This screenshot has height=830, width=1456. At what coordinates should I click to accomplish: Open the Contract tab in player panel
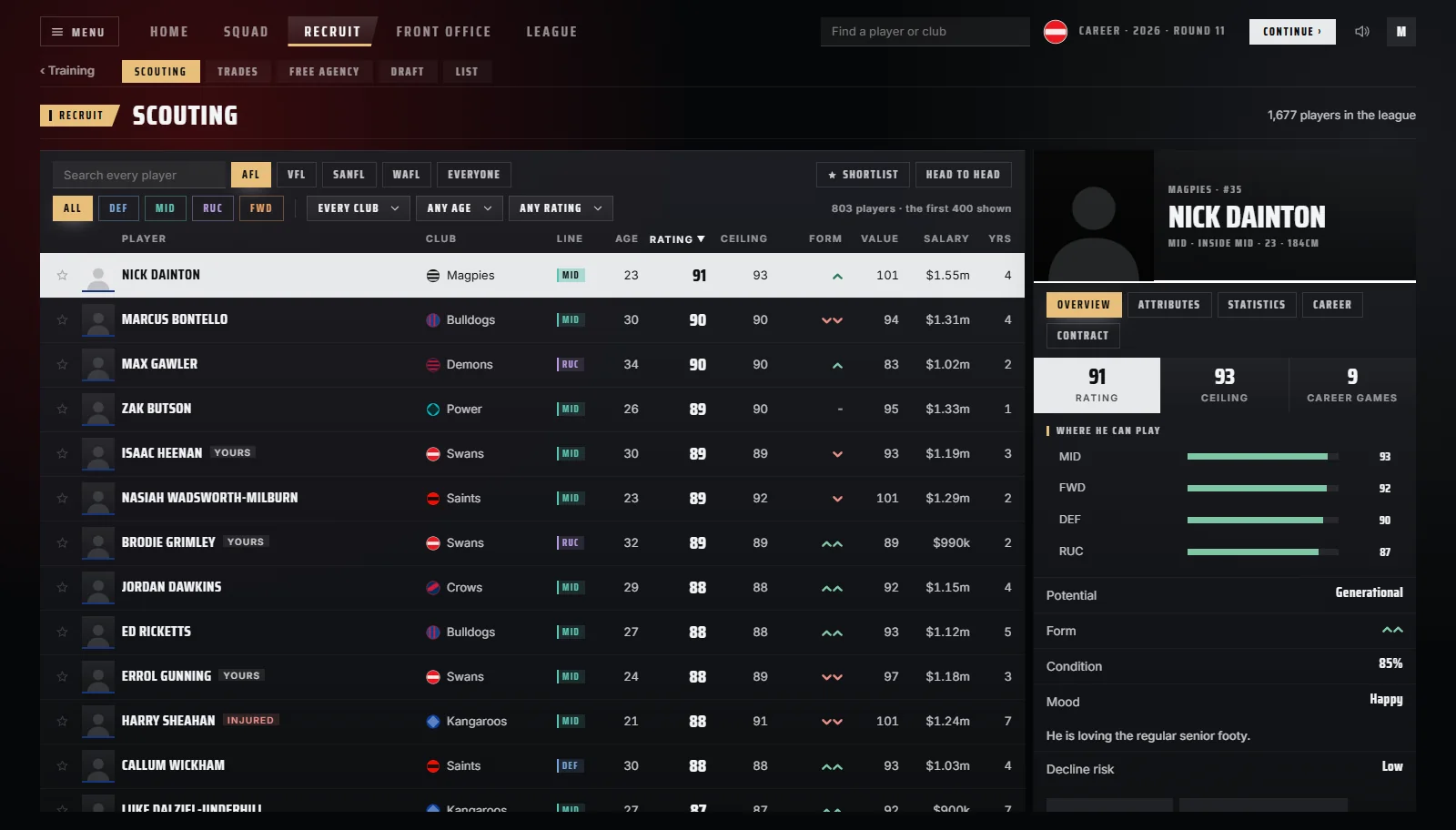tap(1083, 336)
